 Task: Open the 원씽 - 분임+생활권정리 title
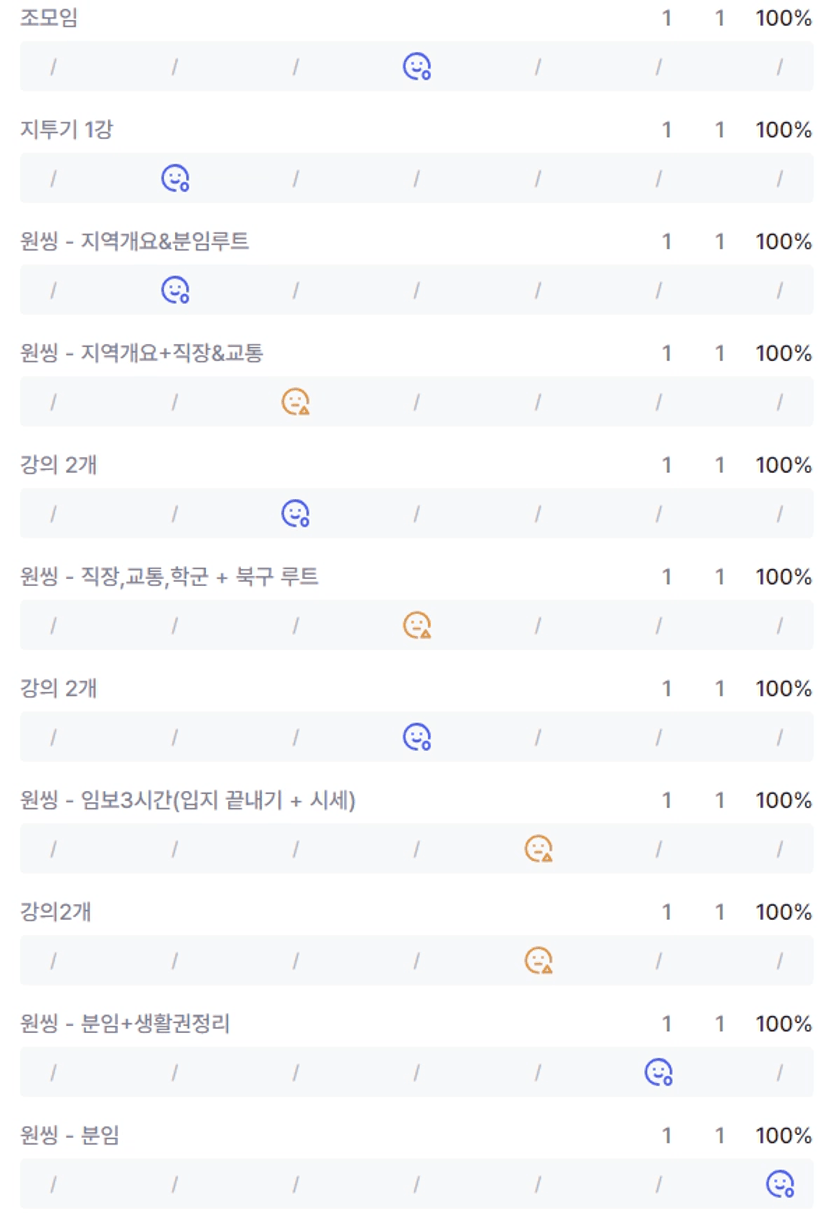(x=125, y=1024)
